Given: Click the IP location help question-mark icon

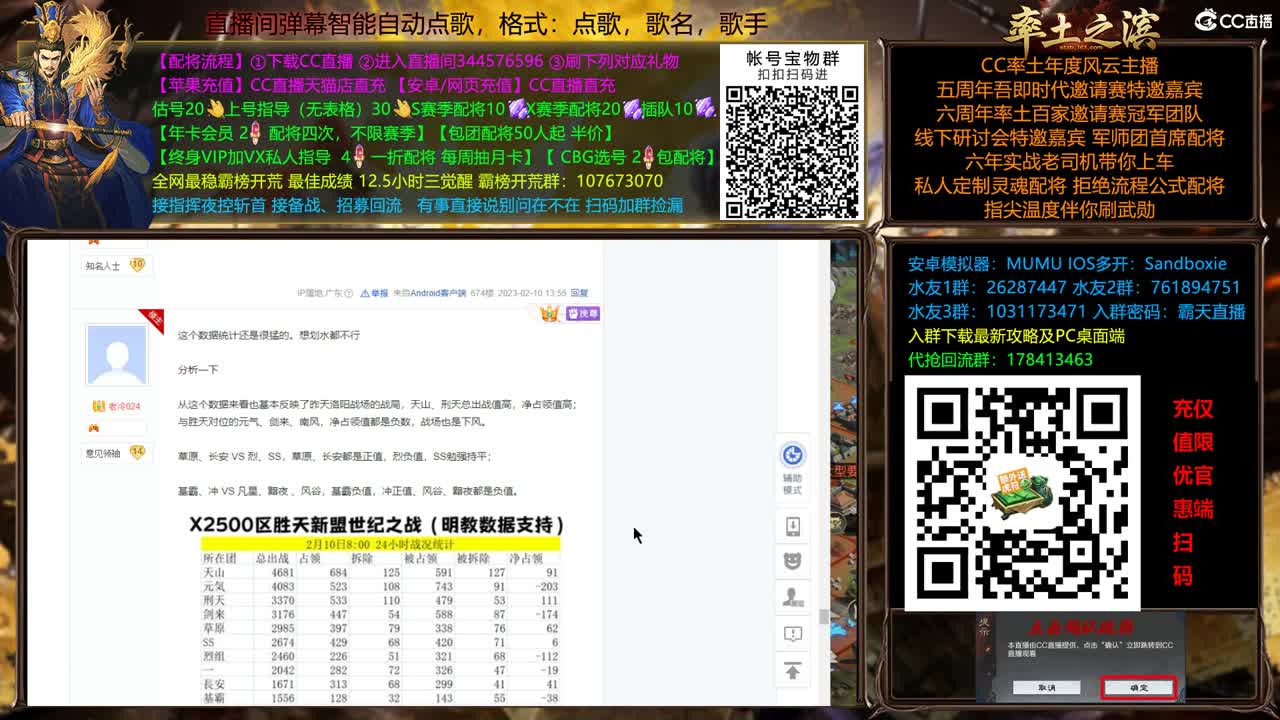Looking at the screenshot, I should (349, 292).
